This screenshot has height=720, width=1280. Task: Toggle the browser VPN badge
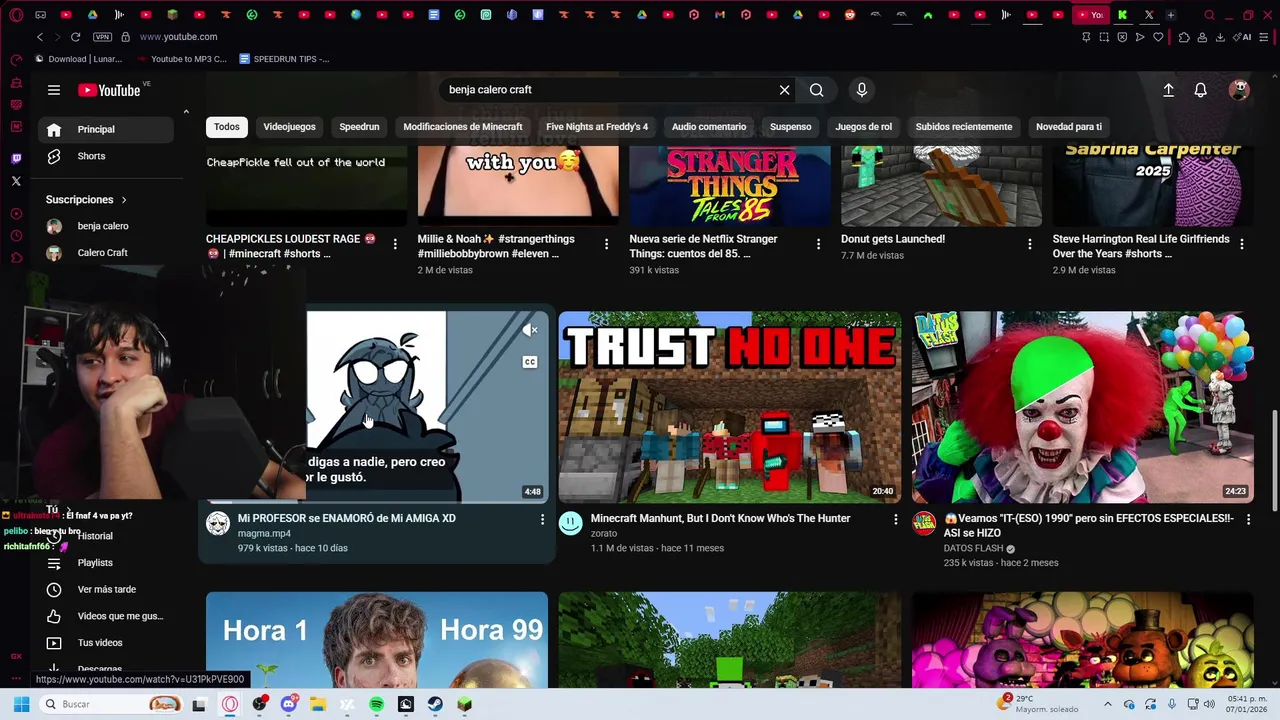tap(102, 37)
